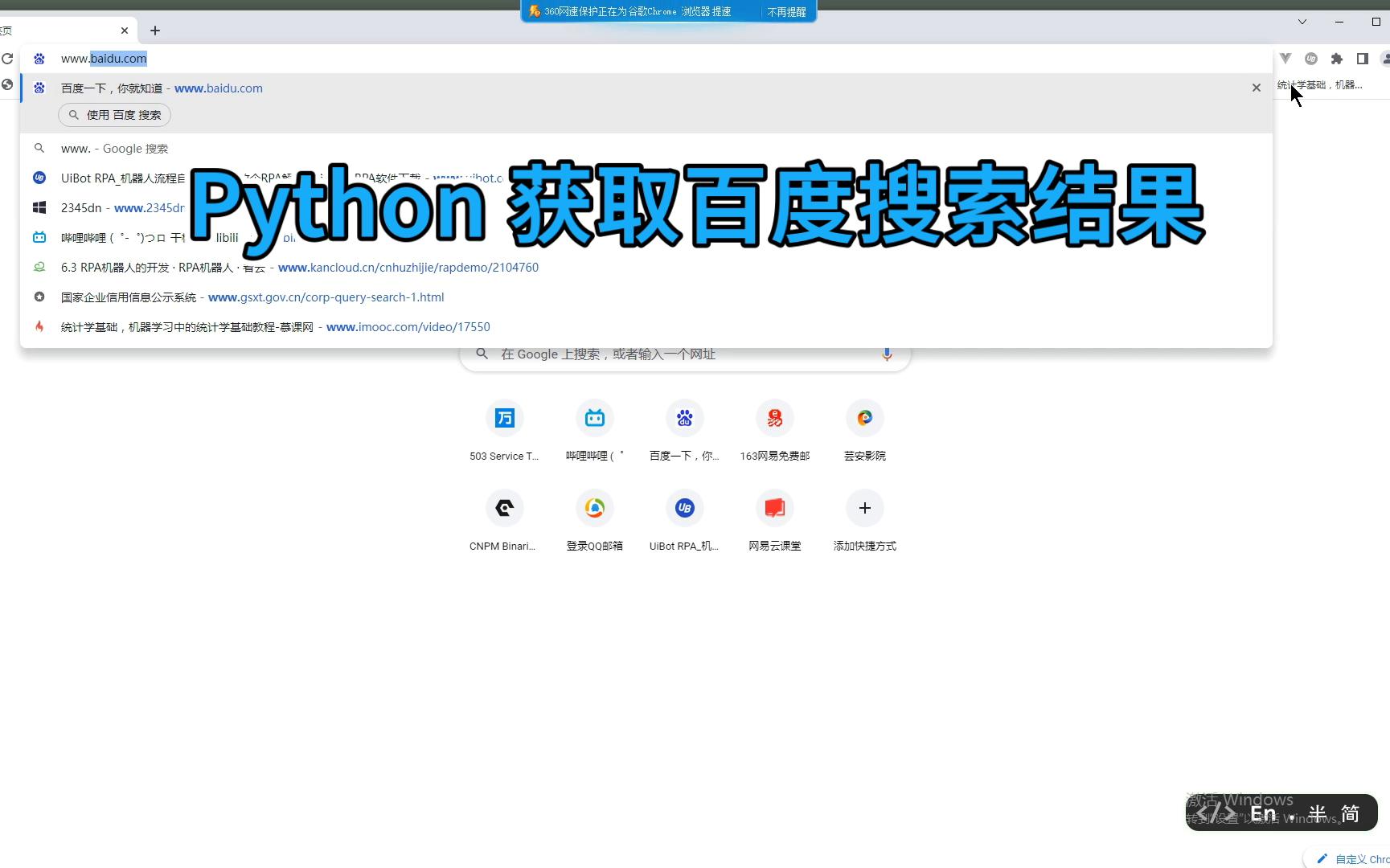Open the 芸安影院 shortcut tile
This screenshot has height=868, width=1390.
[864, 431]
